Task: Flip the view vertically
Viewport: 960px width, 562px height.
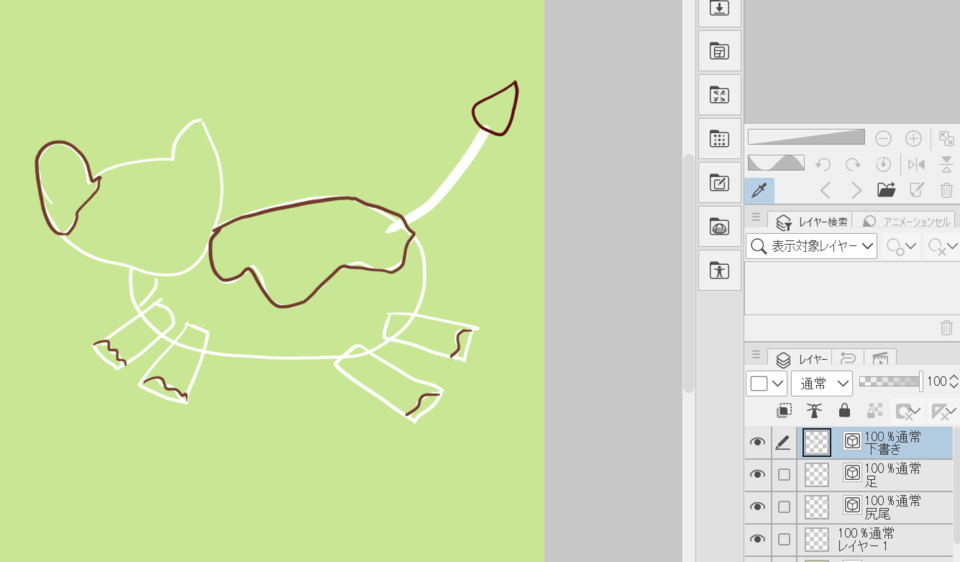Action: (947, 164)
